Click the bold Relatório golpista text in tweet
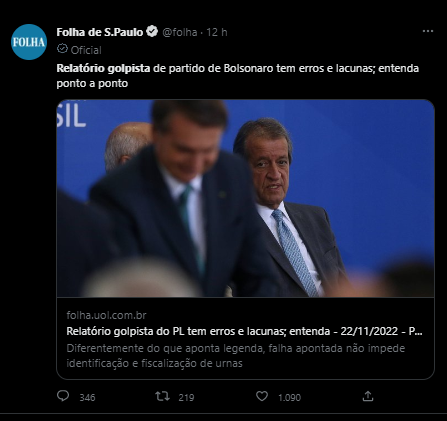Screen dimensions: 447x421 pos(103,68)
